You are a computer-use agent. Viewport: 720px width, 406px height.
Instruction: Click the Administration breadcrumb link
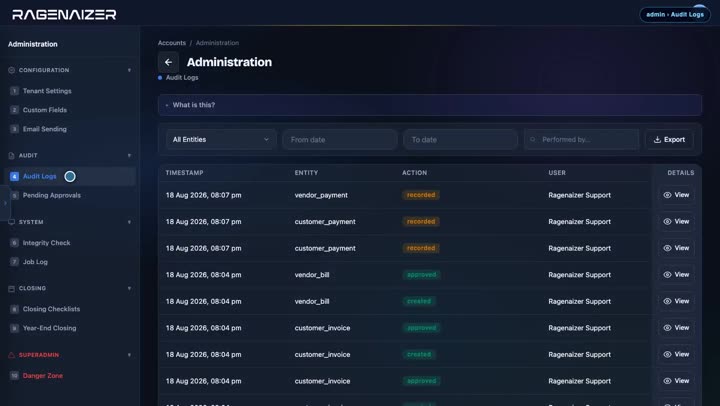(x=217, y=43)
